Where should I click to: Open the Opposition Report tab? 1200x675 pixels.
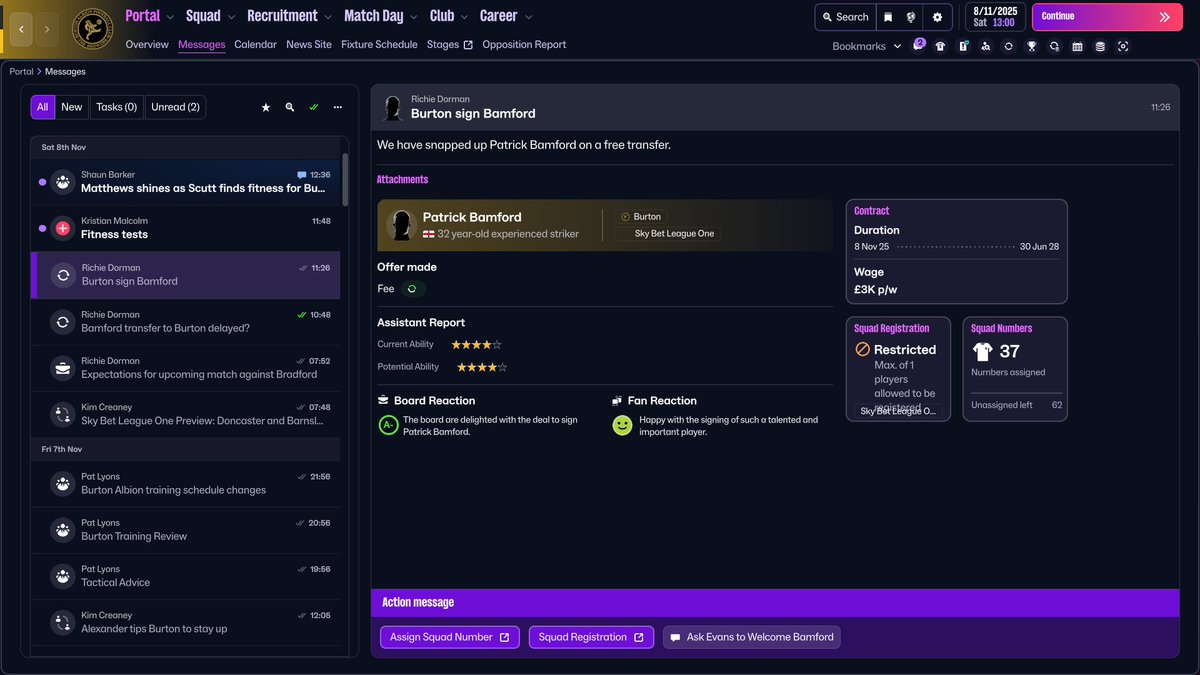point(524,45)
